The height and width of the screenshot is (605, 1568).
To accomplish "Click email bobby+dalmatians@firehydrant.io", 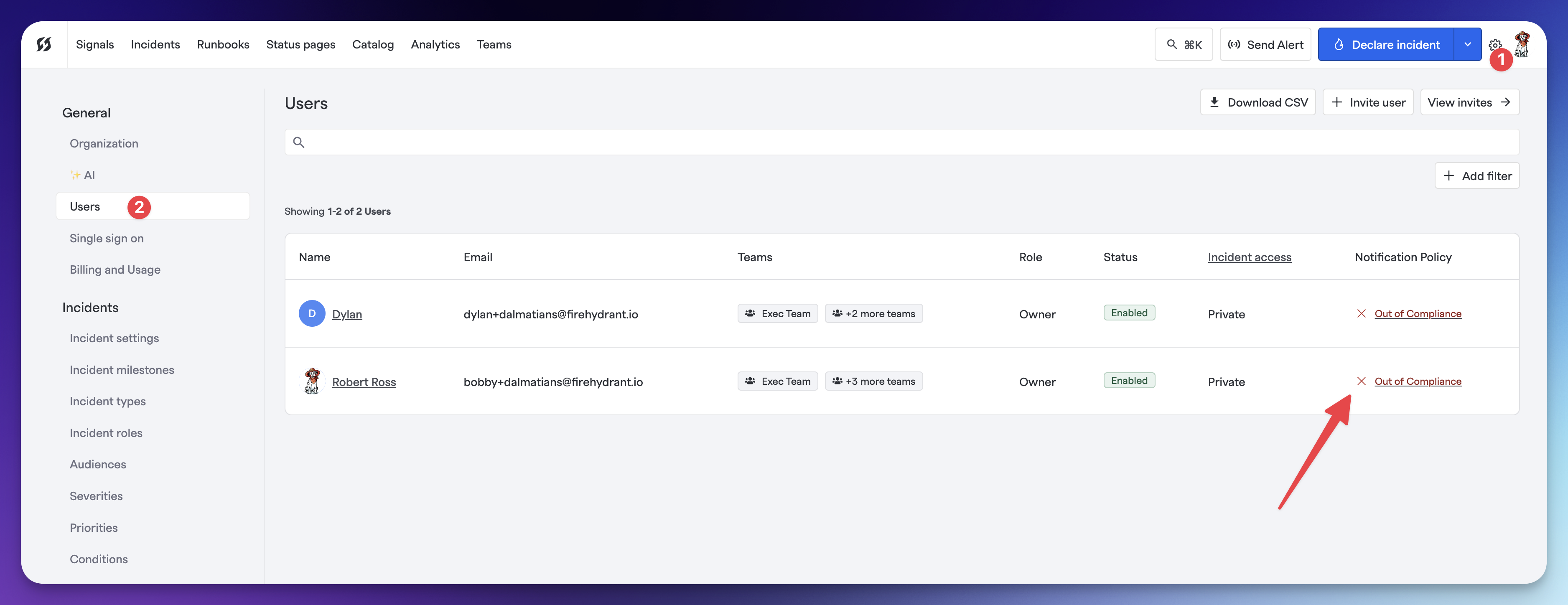I will pyautogui.click(x=553, y=381).
